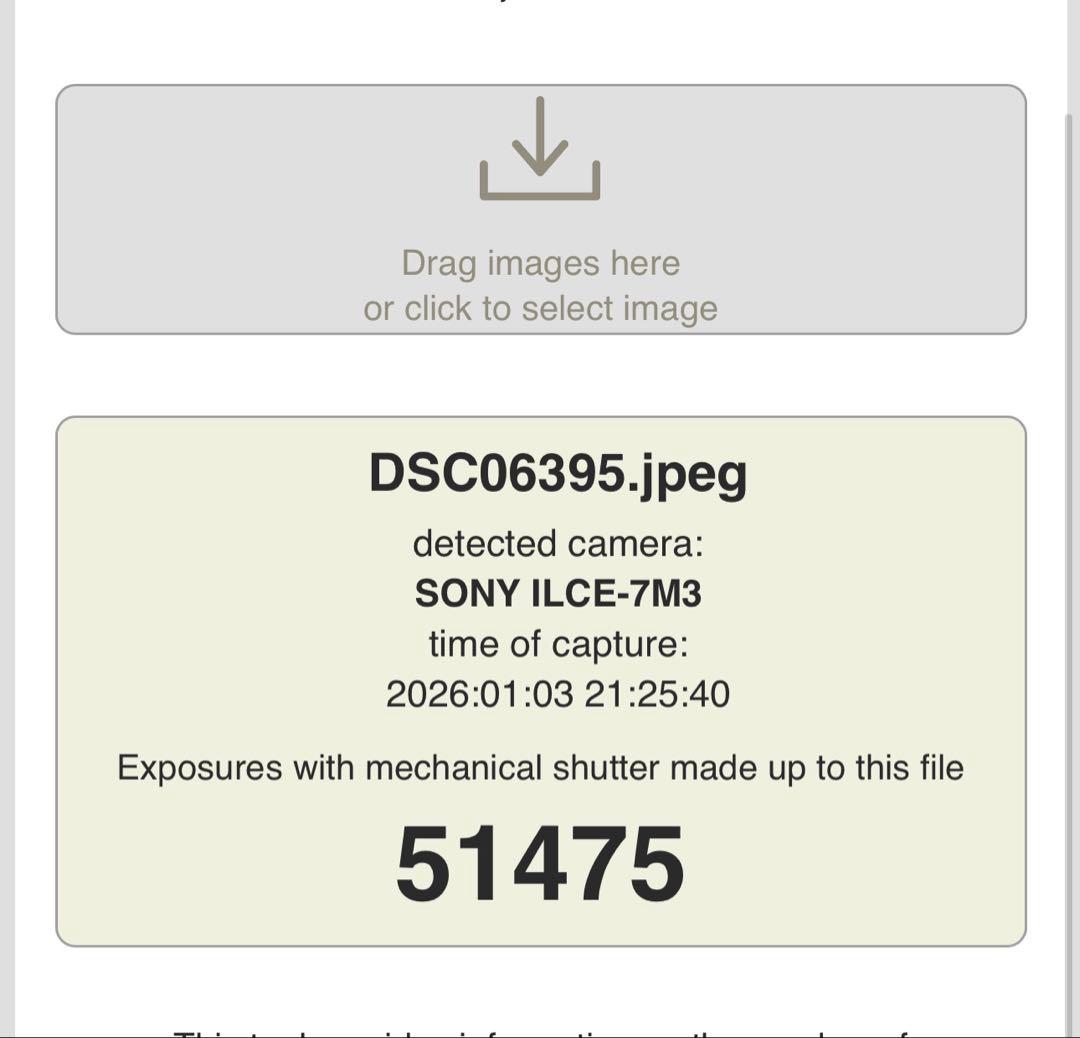Select the DSC06395.jpeg file name heading
The image size is (1080, 1038).
(558, 473)
